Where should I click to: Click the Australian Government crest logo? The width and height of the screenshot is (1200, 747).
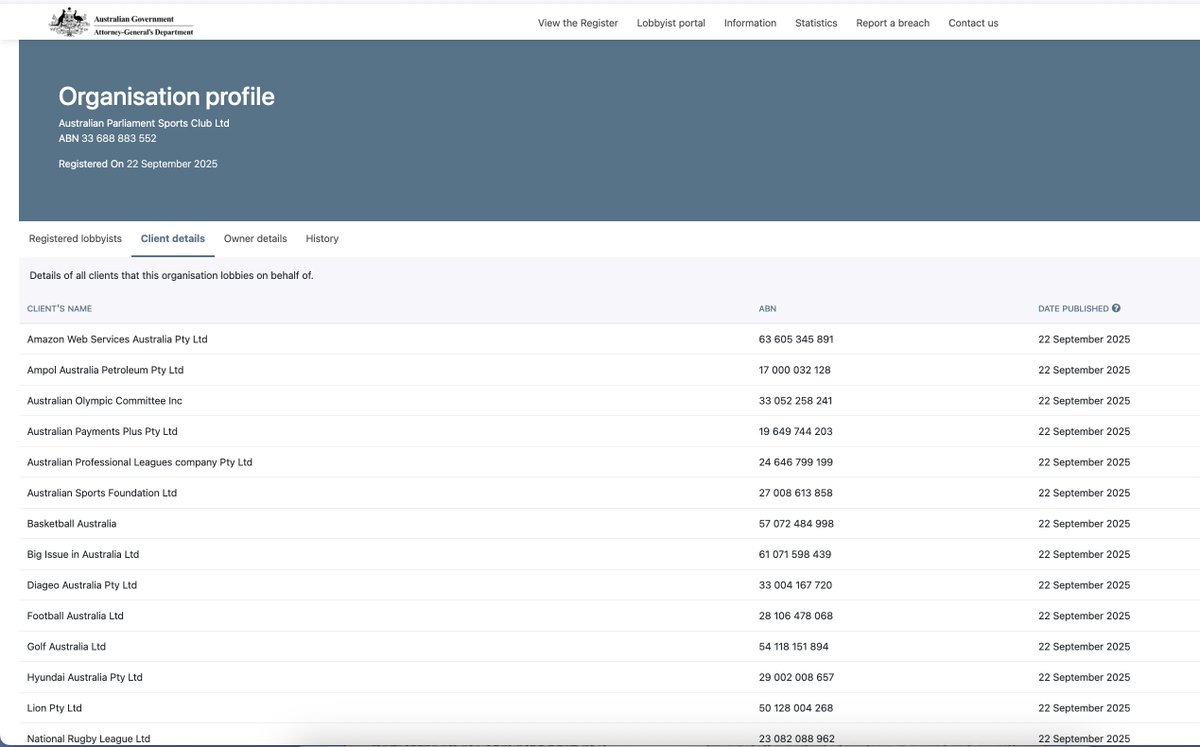[121, 22]
